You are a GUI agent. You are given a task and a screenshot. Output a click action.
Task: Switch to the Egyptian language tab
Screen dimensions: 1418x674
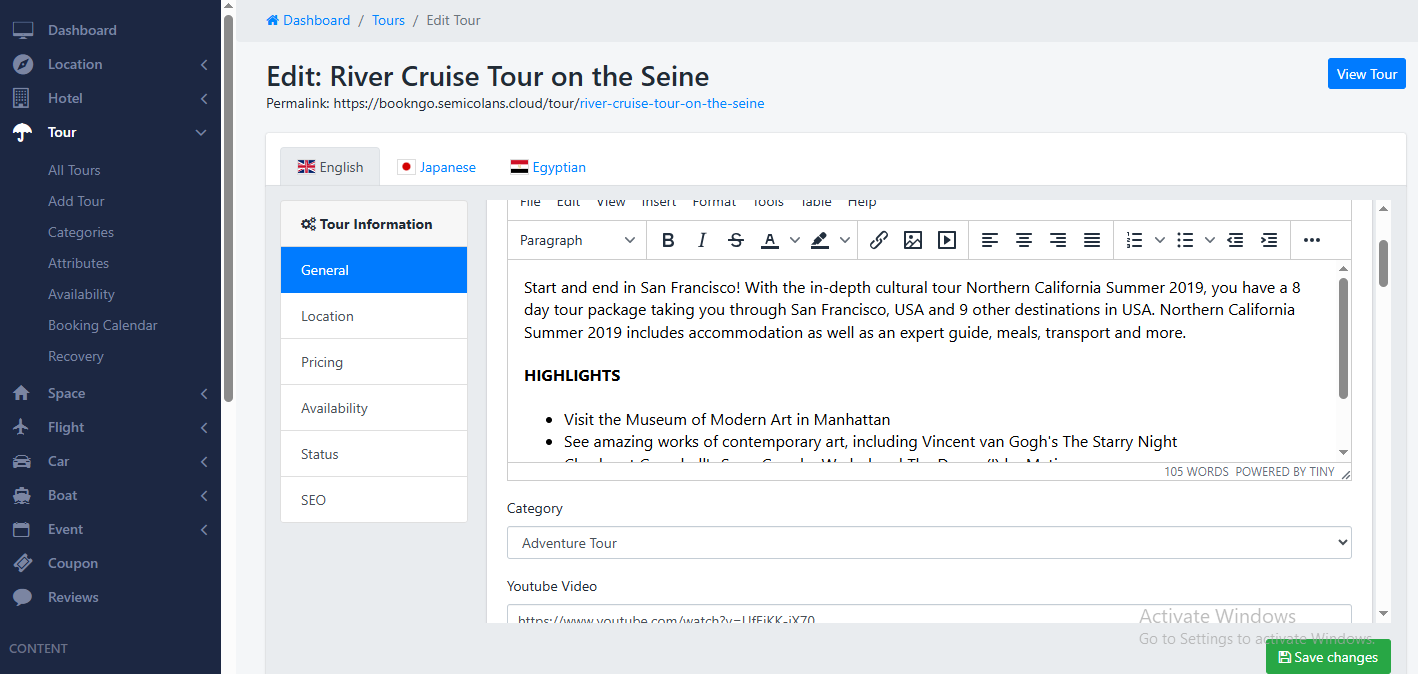click(x=548, y=167)
